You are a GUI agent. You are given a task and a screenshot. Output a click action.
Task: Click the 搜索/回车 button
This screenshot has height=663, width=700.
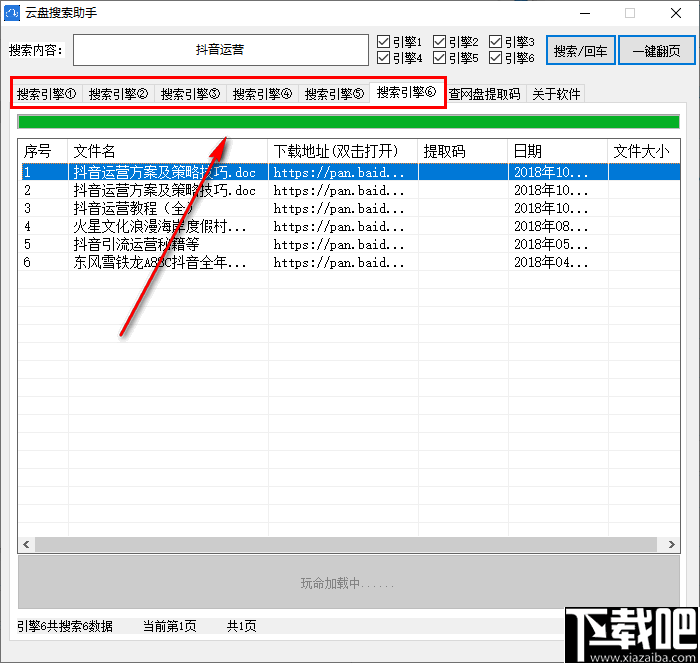(x=580, y=50)
